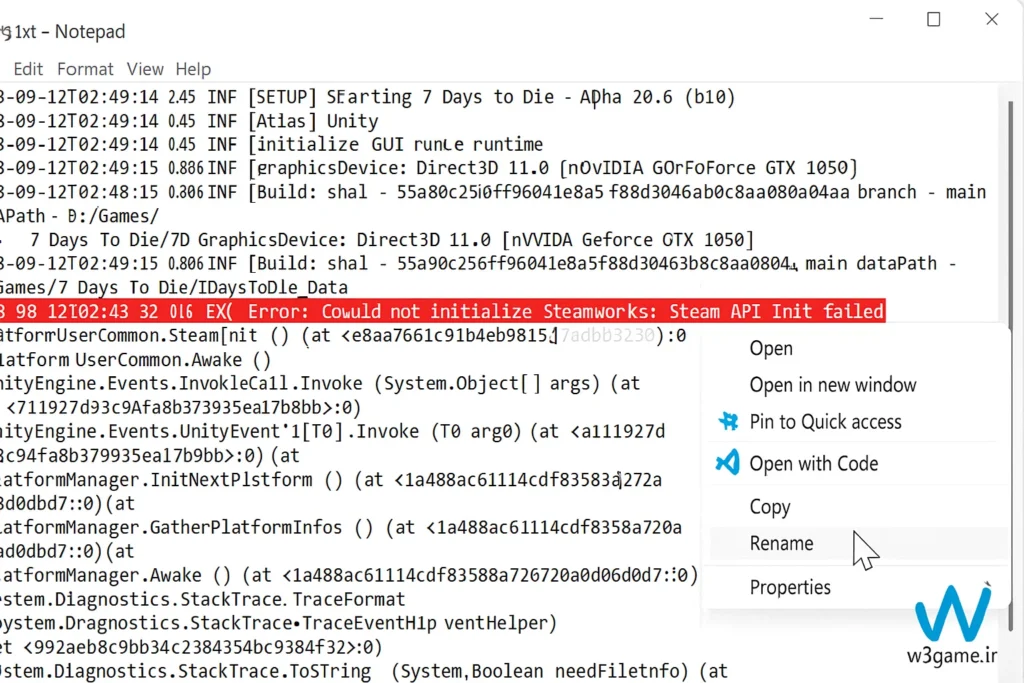
Task: Open Properties from the context menu
Action: coord(790,587)
